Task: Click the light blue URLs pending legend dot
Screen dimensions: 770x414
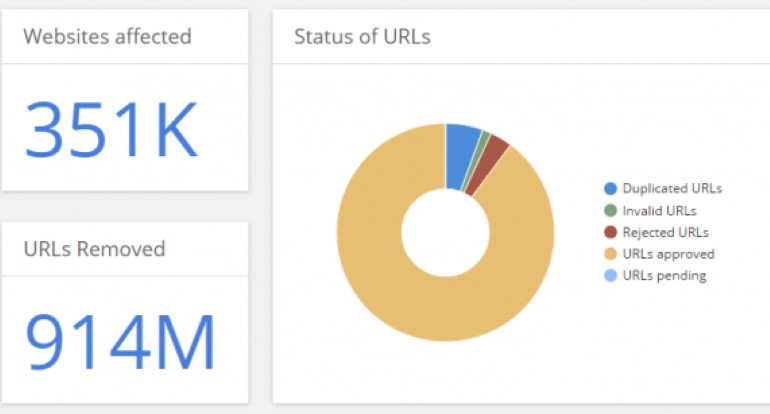Action: 610,276
